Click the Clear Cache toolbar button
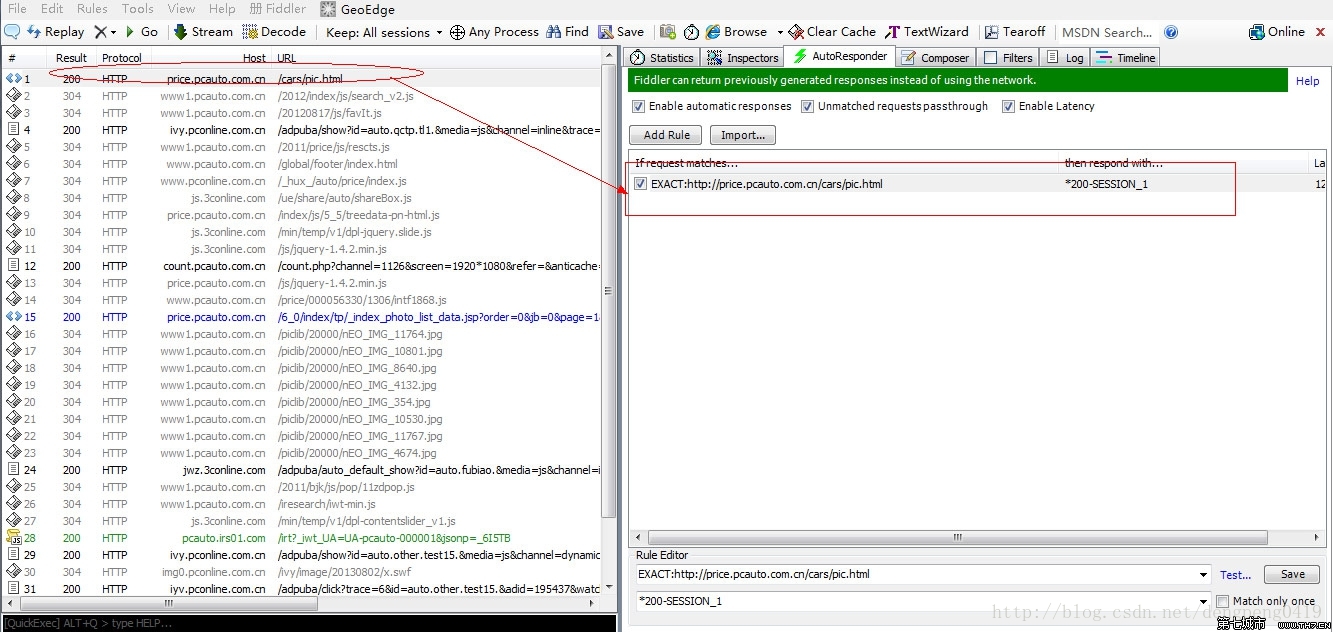The height and width of the screenshot is (632, 1333). pos(832,32)
